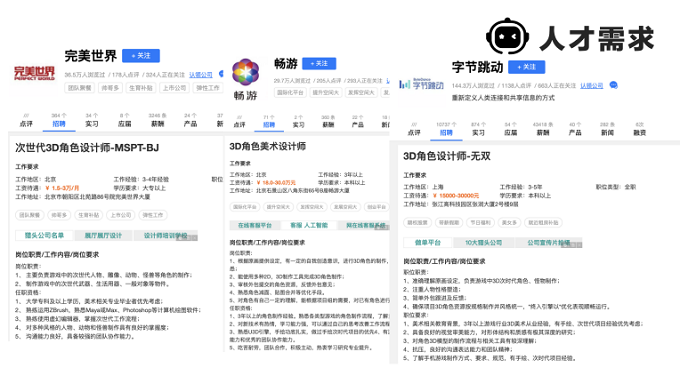Click the 美女多 tag in the 字节跳动 job card
Screen dimensions: 680x376
pos(509,222)
